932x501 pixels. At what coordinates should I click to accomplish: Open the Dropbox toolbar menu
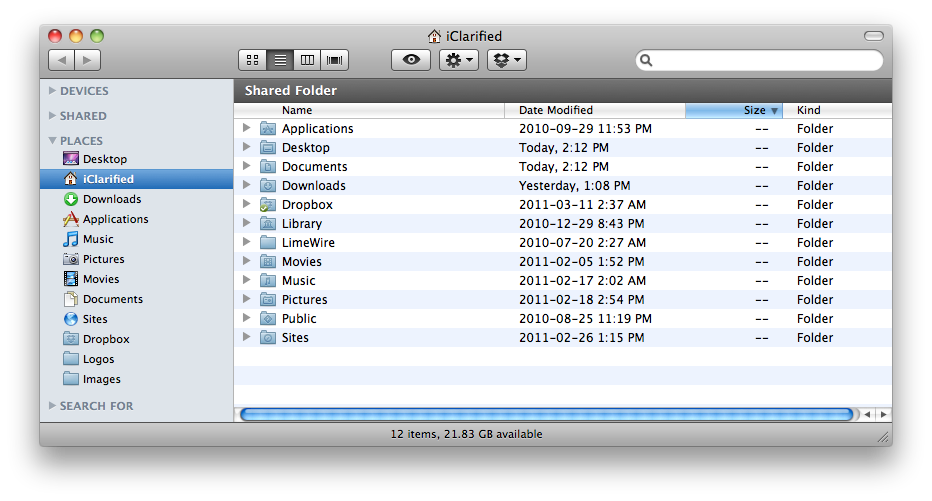[x=506, y=61]
